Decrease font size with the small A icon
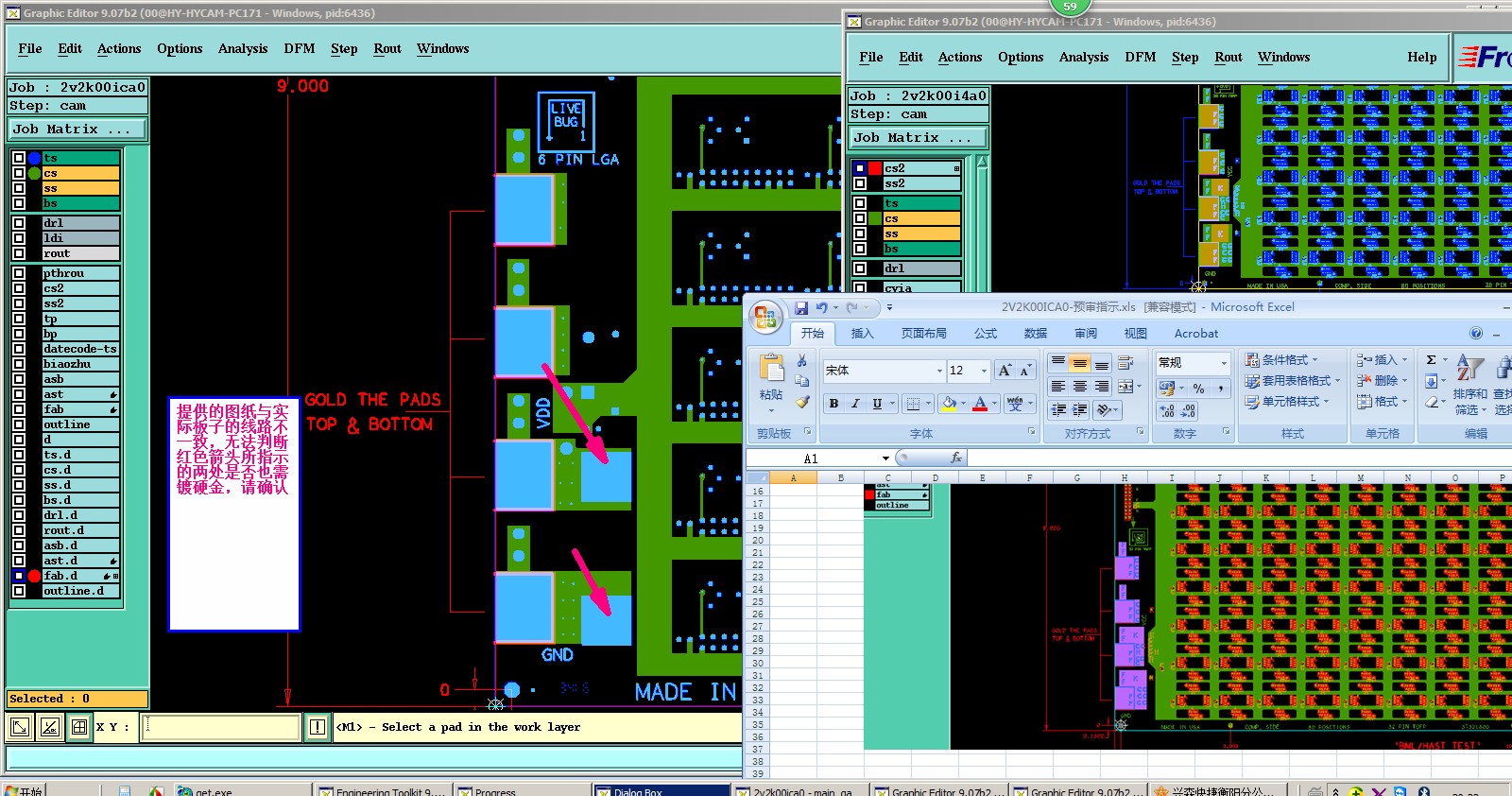 point(1024,371)
